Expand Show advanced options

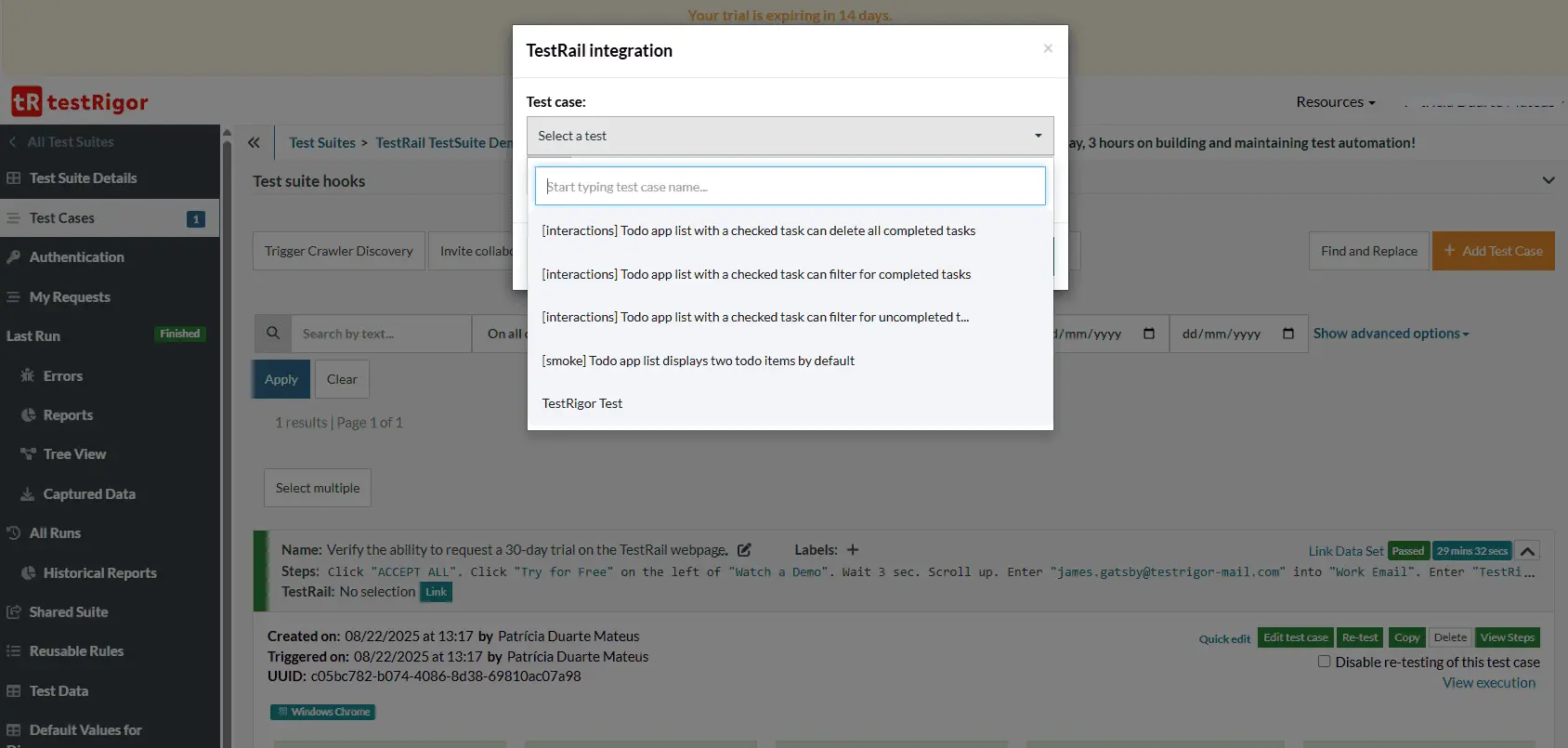point(1391,334)
